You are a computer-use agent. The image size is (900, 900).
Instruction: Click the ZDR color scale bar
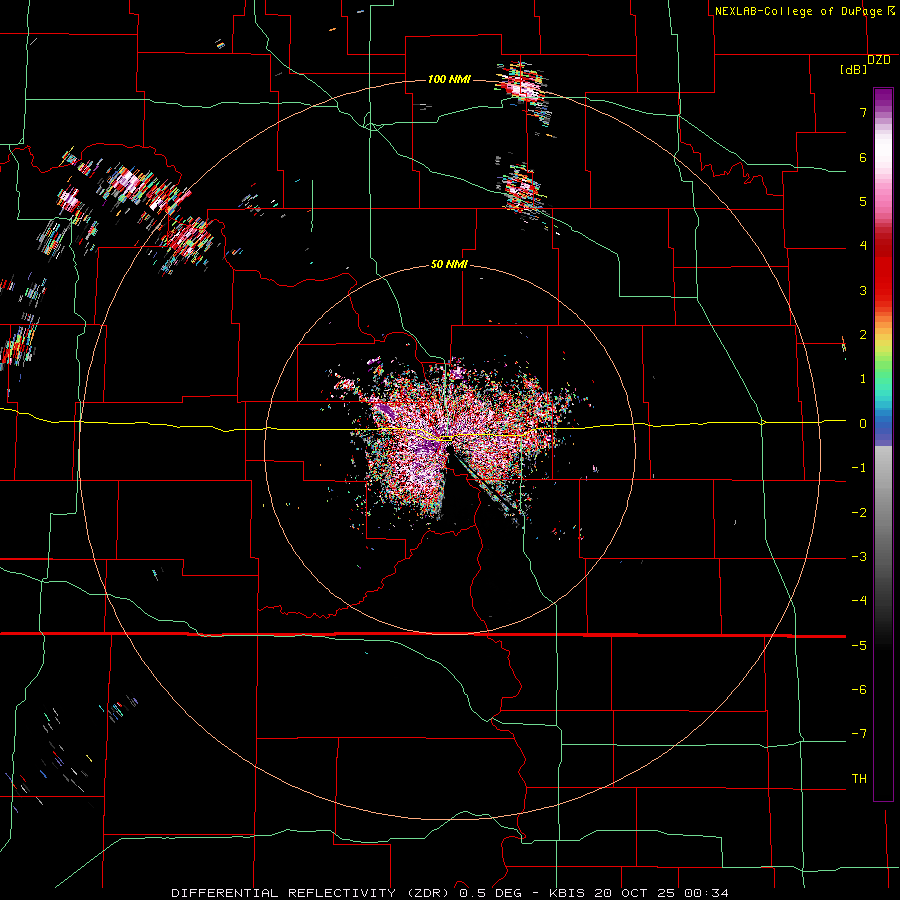coord(883,444)
